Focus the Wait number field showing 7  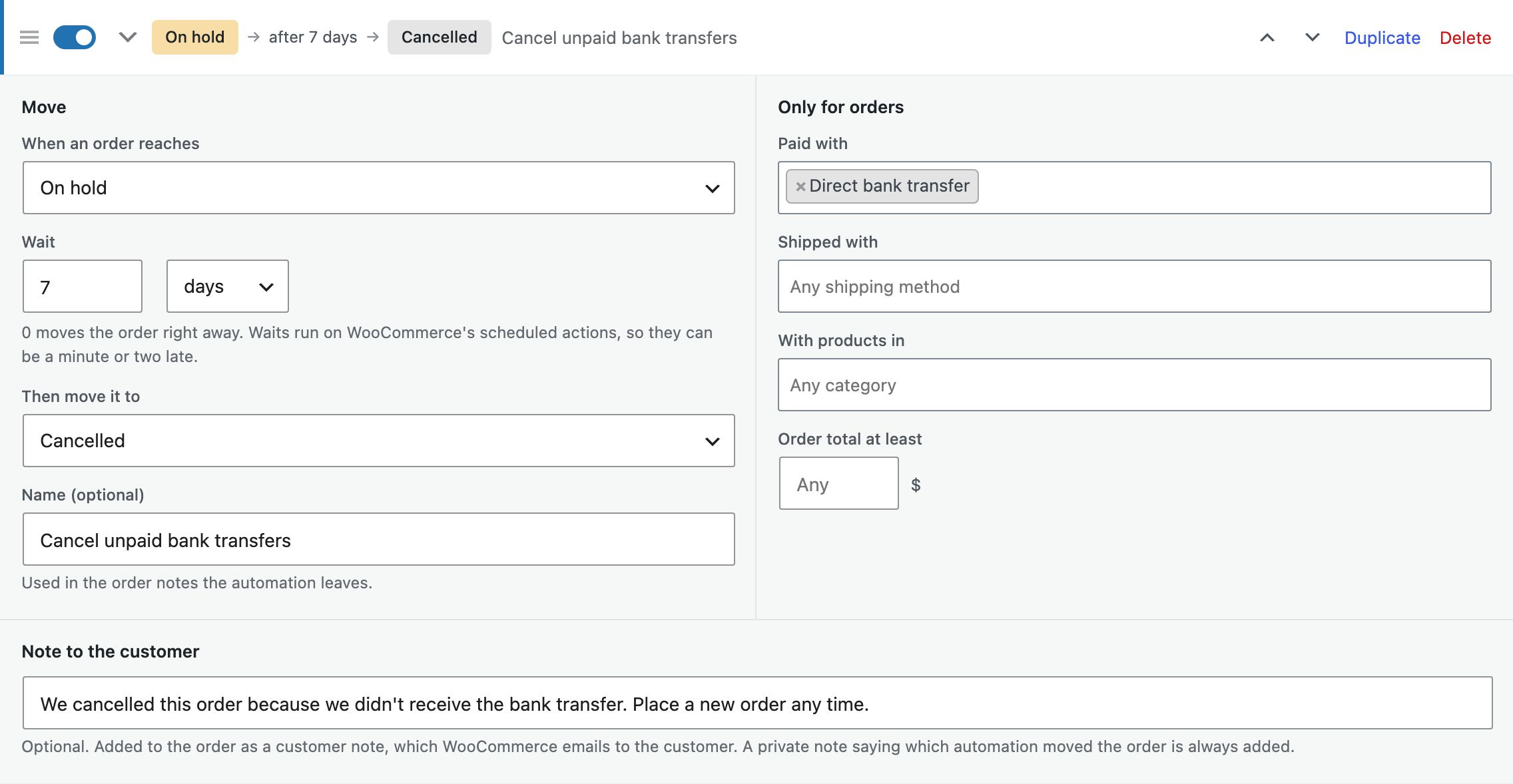tap(83, 286)
